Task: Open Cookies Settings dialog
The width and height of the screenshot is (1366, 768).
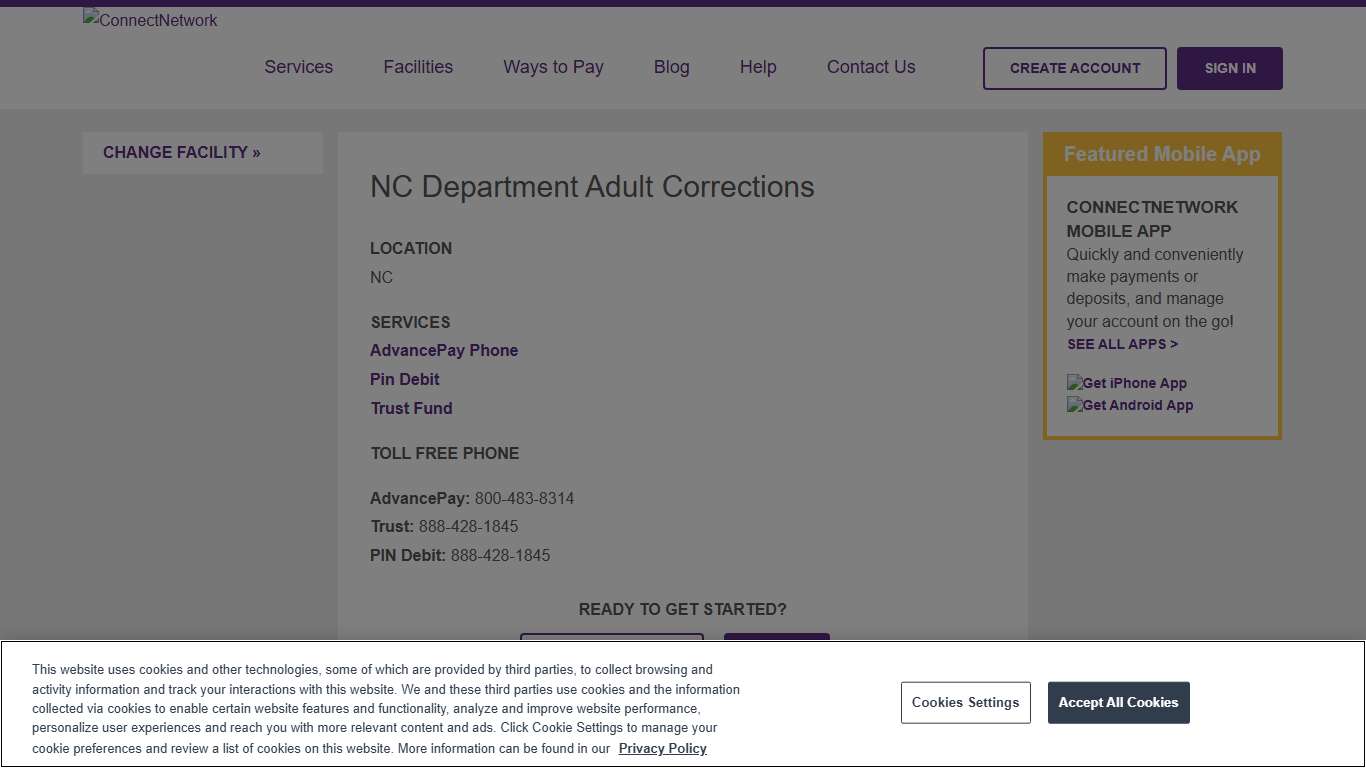Action: point(965,702)
